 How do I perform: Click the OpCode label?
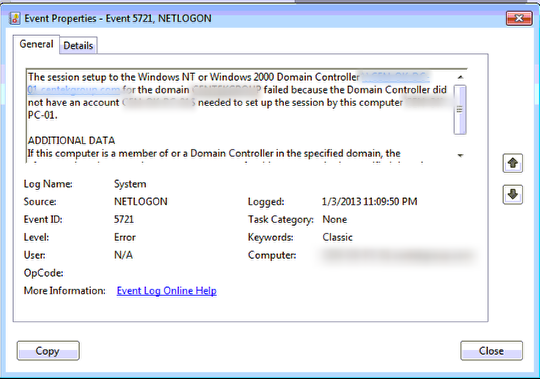click(x=43, y=273)
